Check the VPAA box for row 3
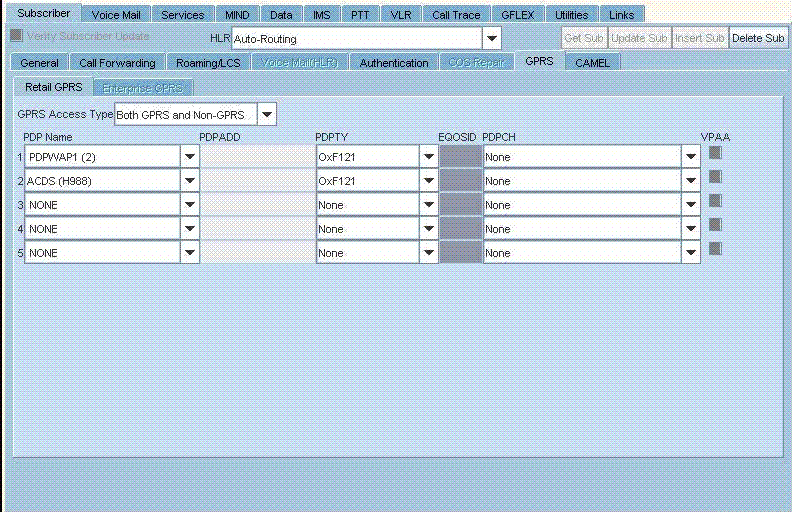Viewport: 792px width, 512px height. tap(715, 200)
